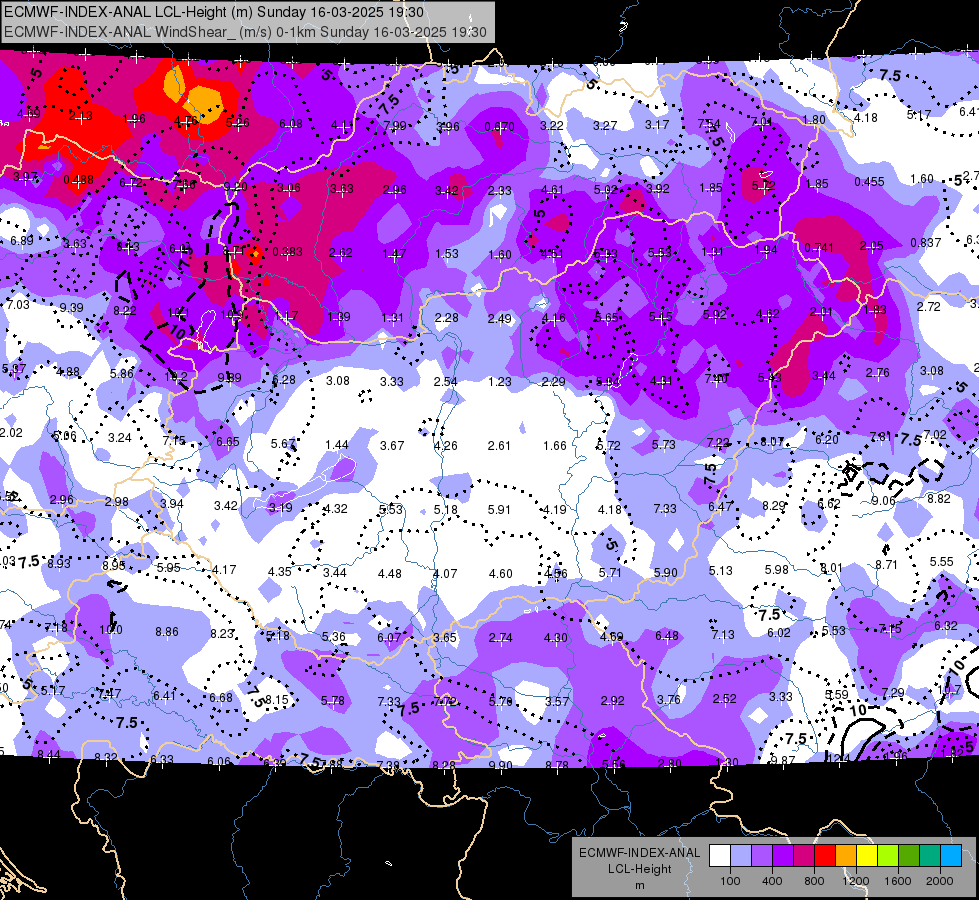This screenshot has width=979, height=900.
Task: Select the bright blue legend swatch
Action: point(951,856)
